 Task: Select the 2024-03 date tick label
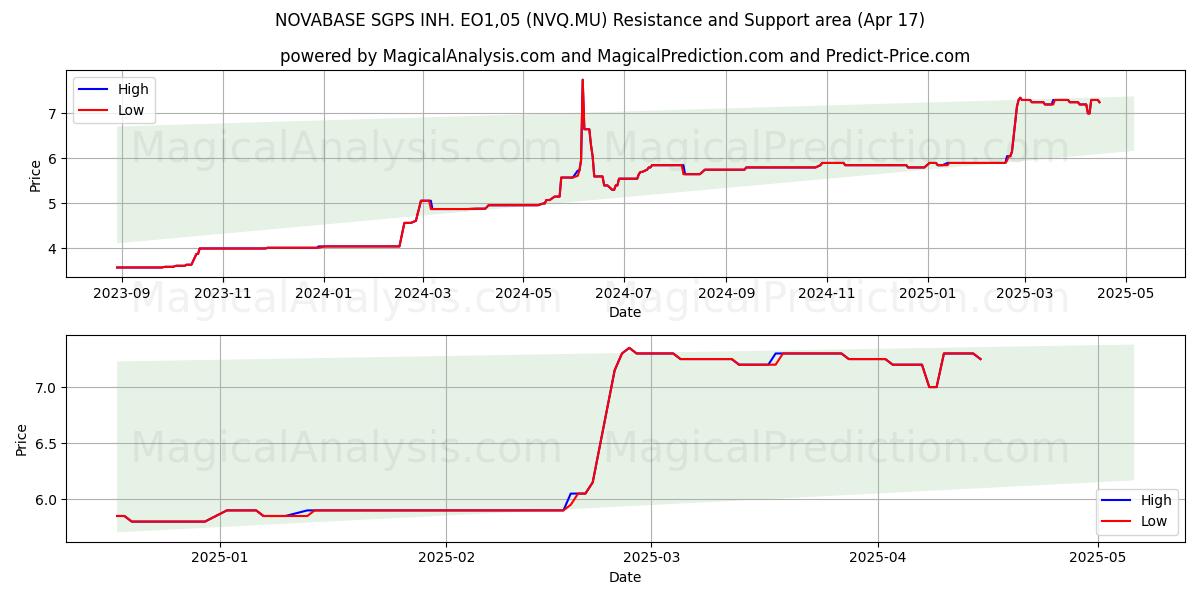pyautogui.click(x=423, y=294)
